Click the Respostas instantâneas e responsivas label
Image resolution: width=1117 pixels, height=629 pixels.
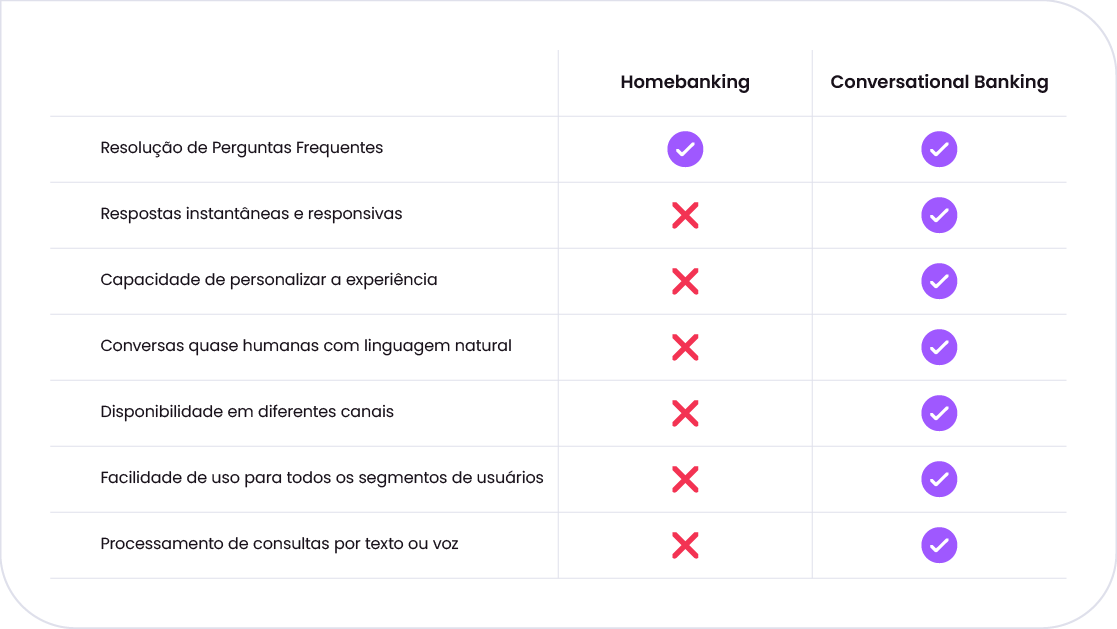(251, 214)
